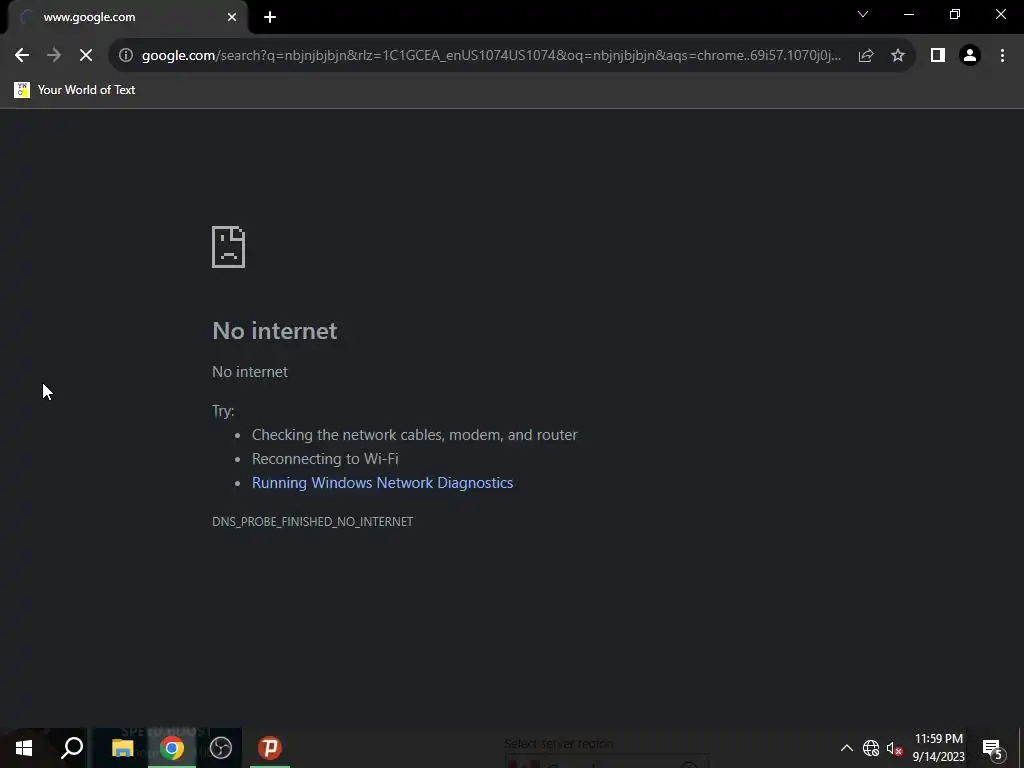This screenshot has height=768, width=1024.
Task: Open OBS Studio from the taskbar
Action: (221, 748)
